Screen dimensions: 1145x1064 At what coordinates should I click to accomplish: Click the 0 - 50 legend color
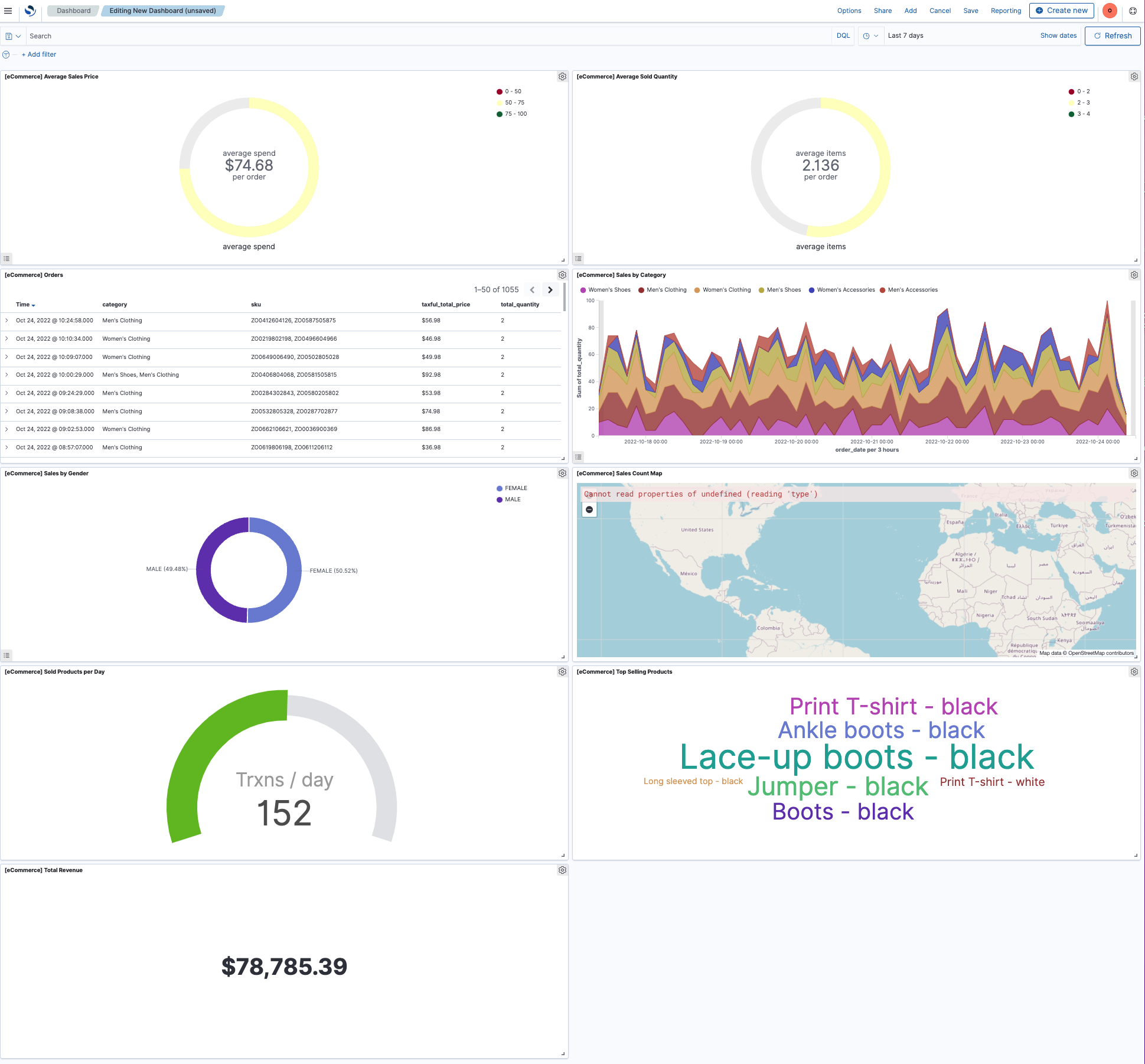pos(500,92)
